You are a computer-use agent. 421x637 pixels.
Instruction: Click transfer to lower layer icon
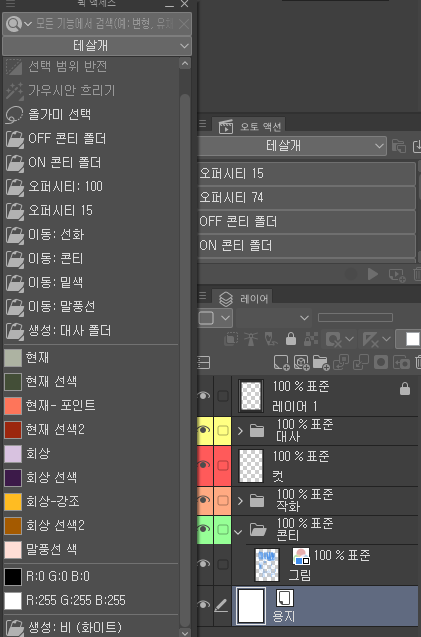[x=341, y=362]
